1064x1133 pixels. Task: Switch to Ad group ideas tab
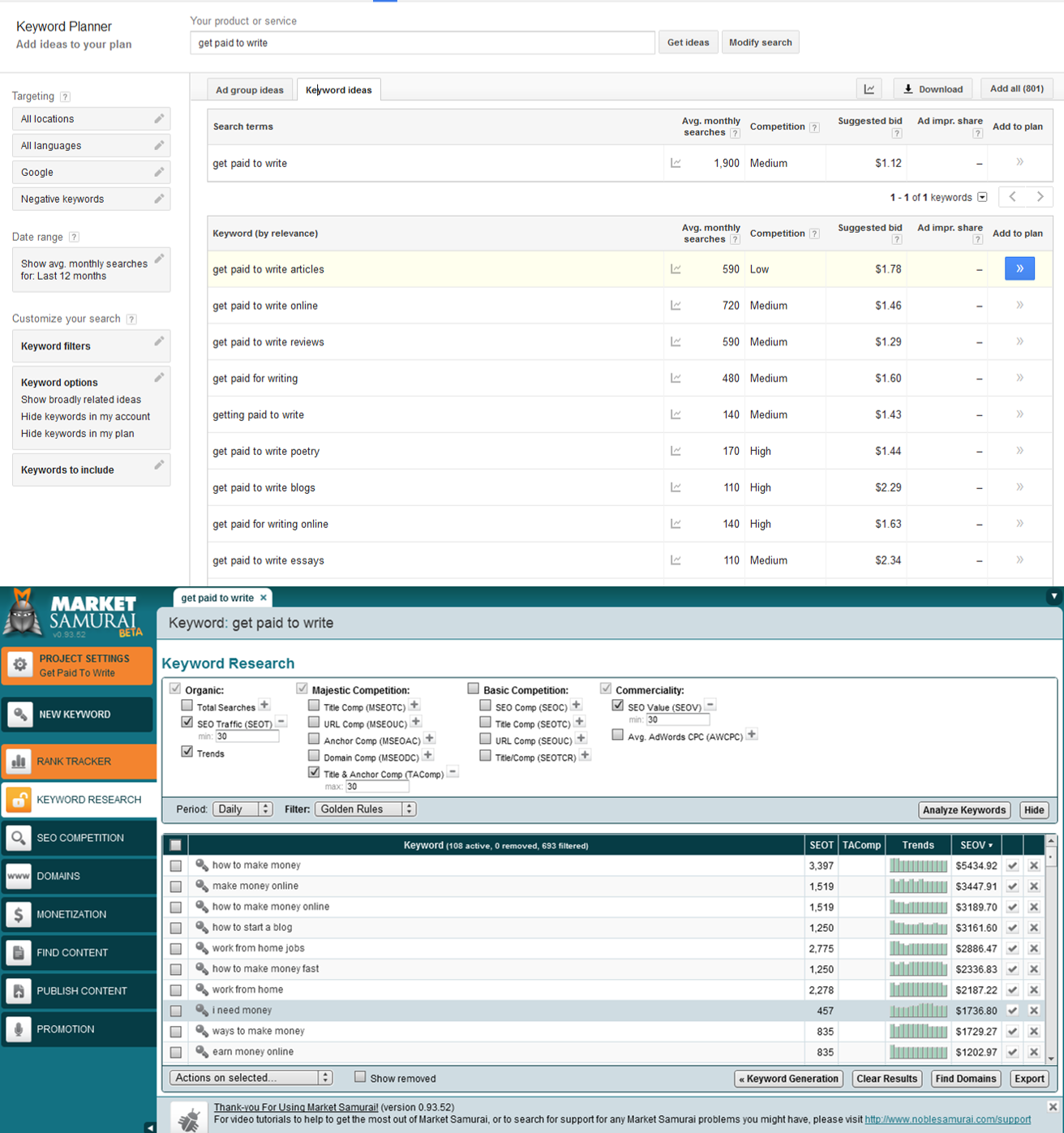coord(250,90)
